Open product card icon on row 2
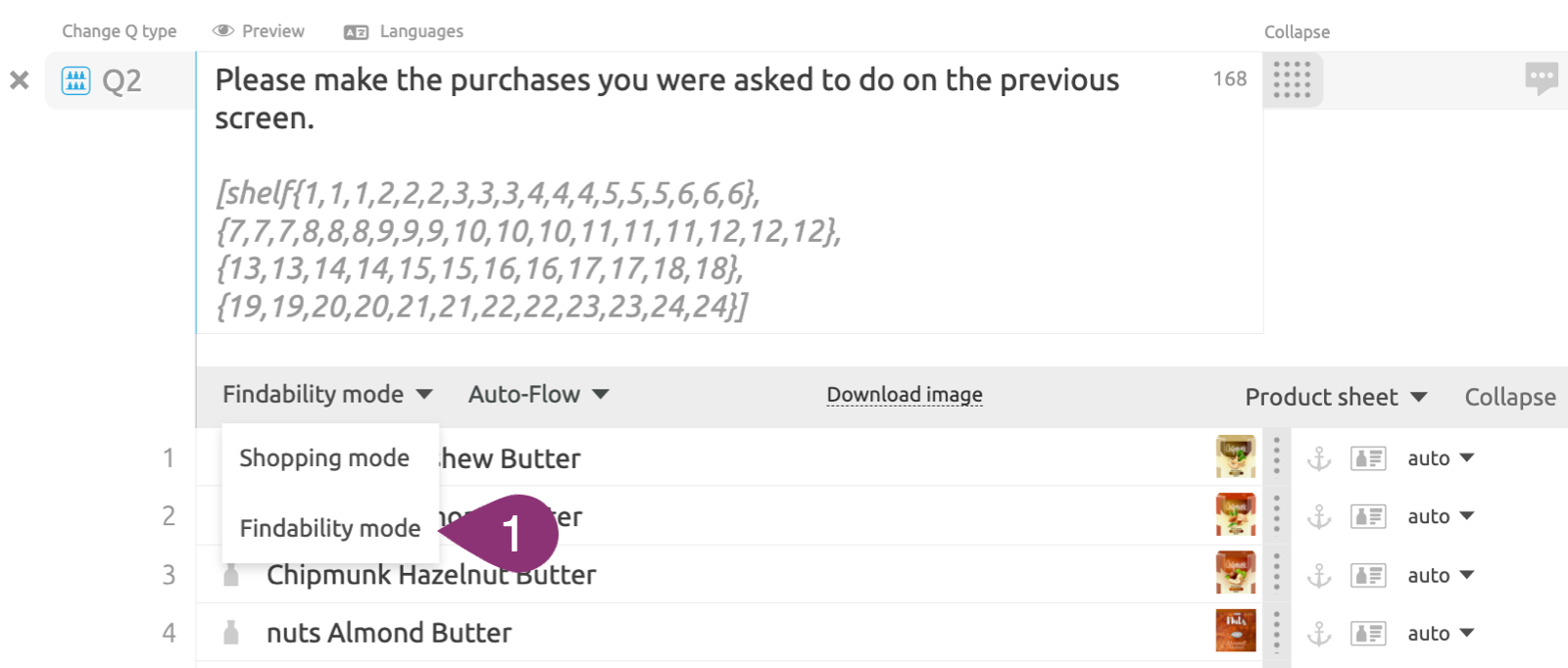 pos(1368,516)
